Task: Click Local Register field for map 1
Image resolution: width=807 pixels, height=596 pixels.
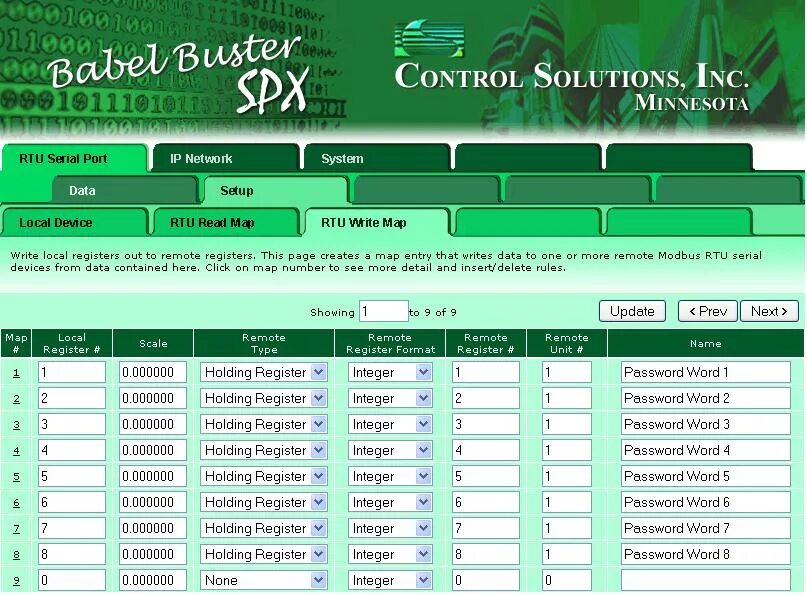Action: pos(72,372)
